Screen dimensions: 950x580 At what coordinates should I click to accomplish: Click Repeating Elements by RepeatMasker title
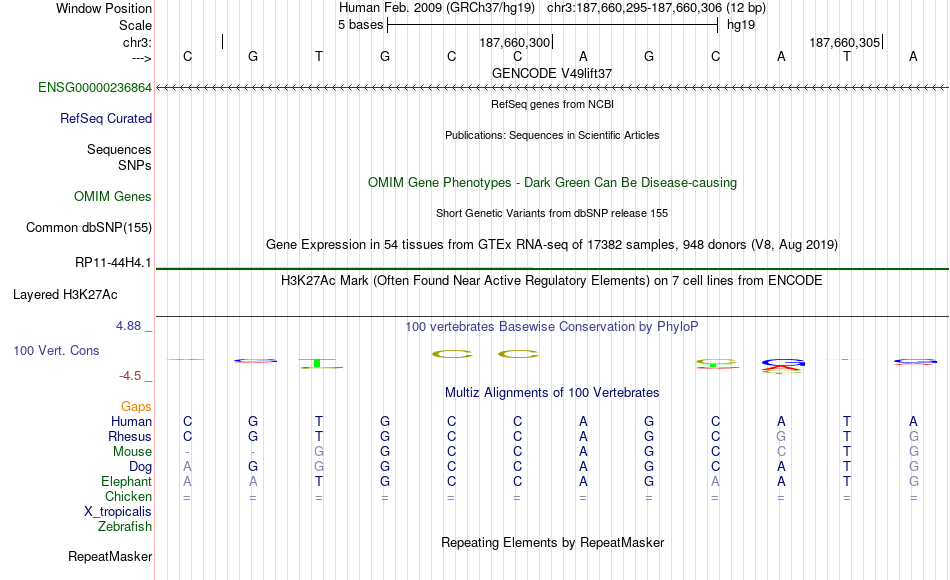pos(552,542)
